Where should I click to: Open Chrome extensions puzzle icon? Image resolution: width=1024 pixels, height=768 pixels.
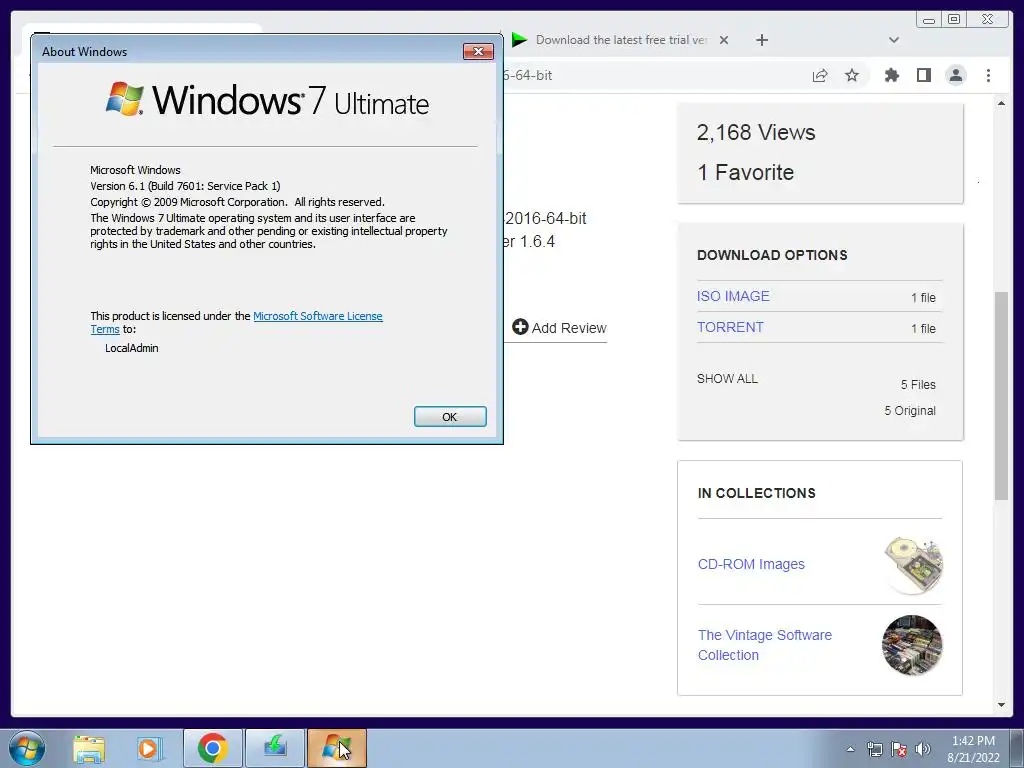click(x=891, y=75)
